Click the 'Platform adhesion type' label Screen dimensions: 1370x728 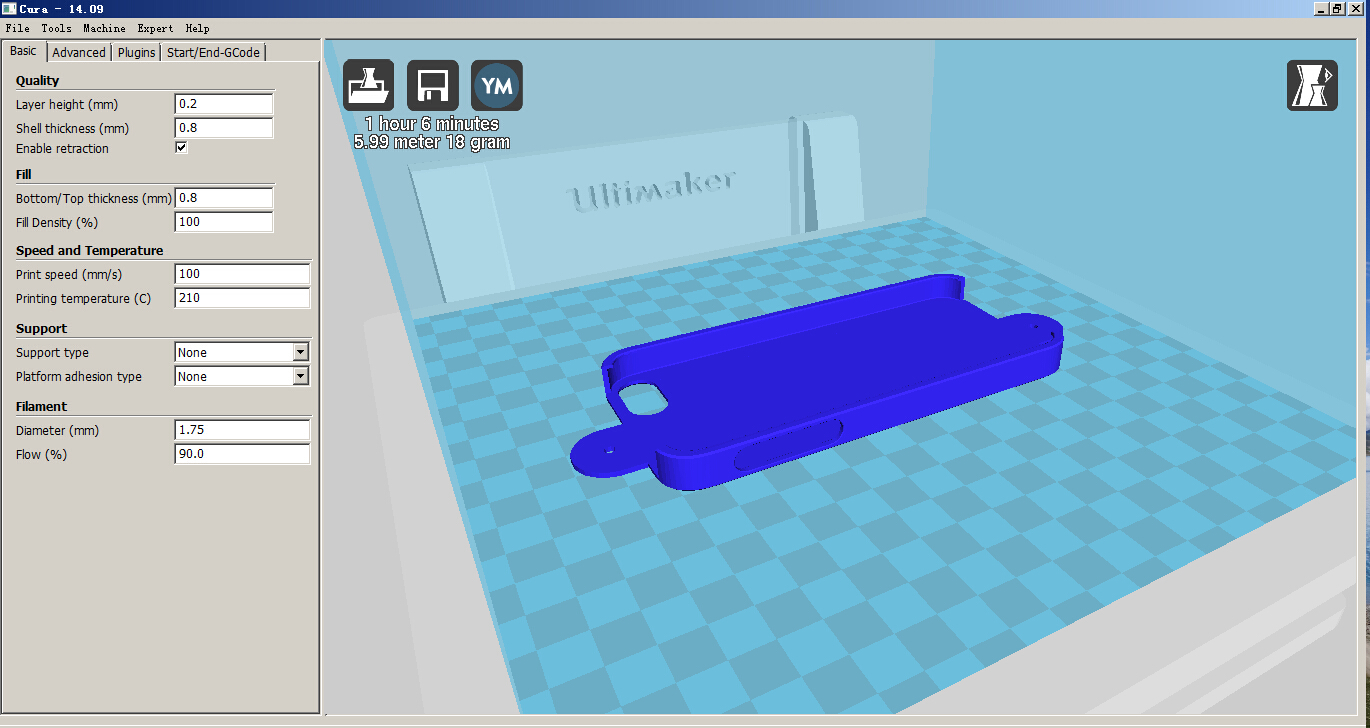pos(79,376)
